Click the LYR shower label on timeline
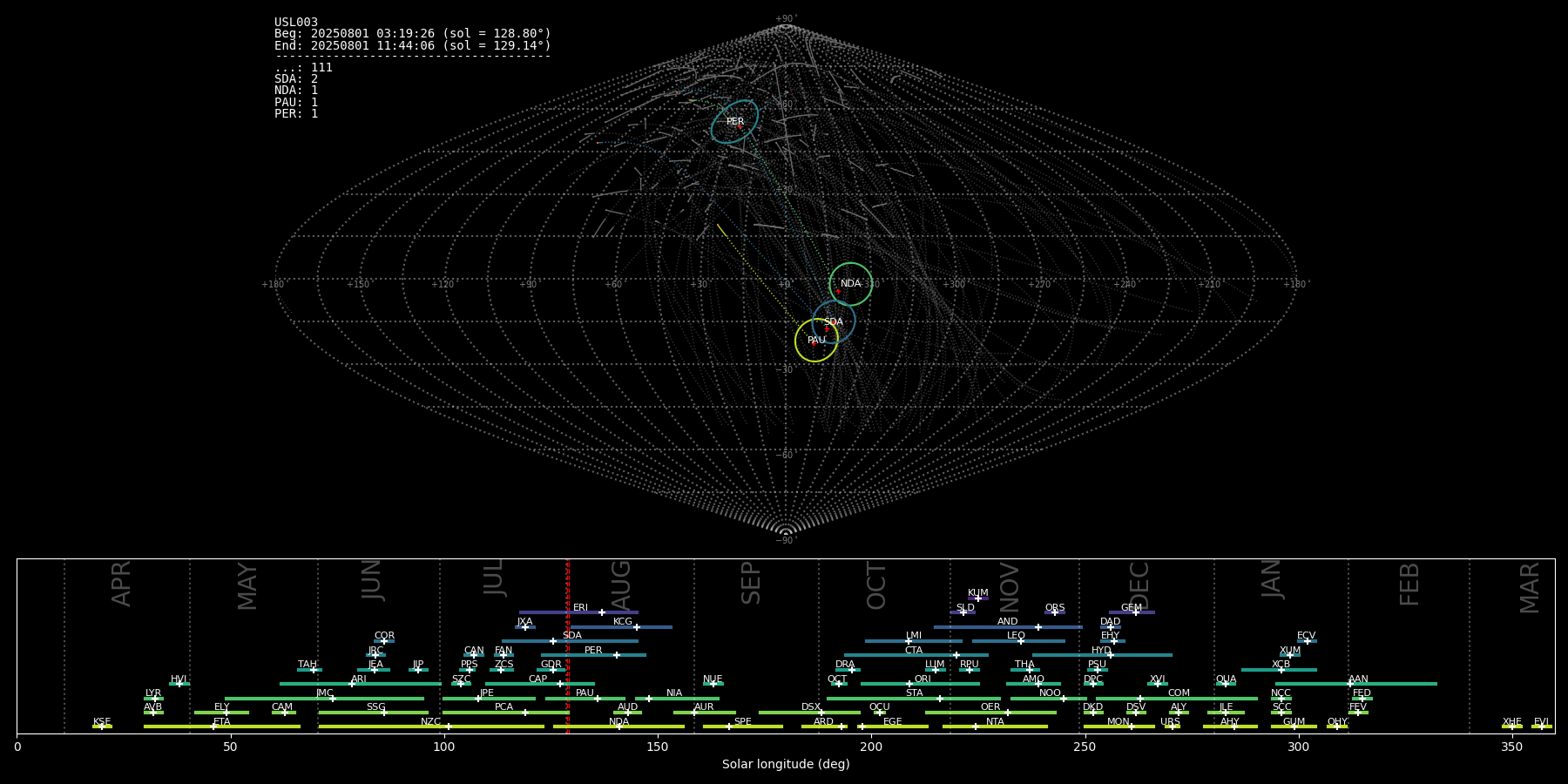The width and height of the screenshot is (1568, 784). tap(153, 693)
